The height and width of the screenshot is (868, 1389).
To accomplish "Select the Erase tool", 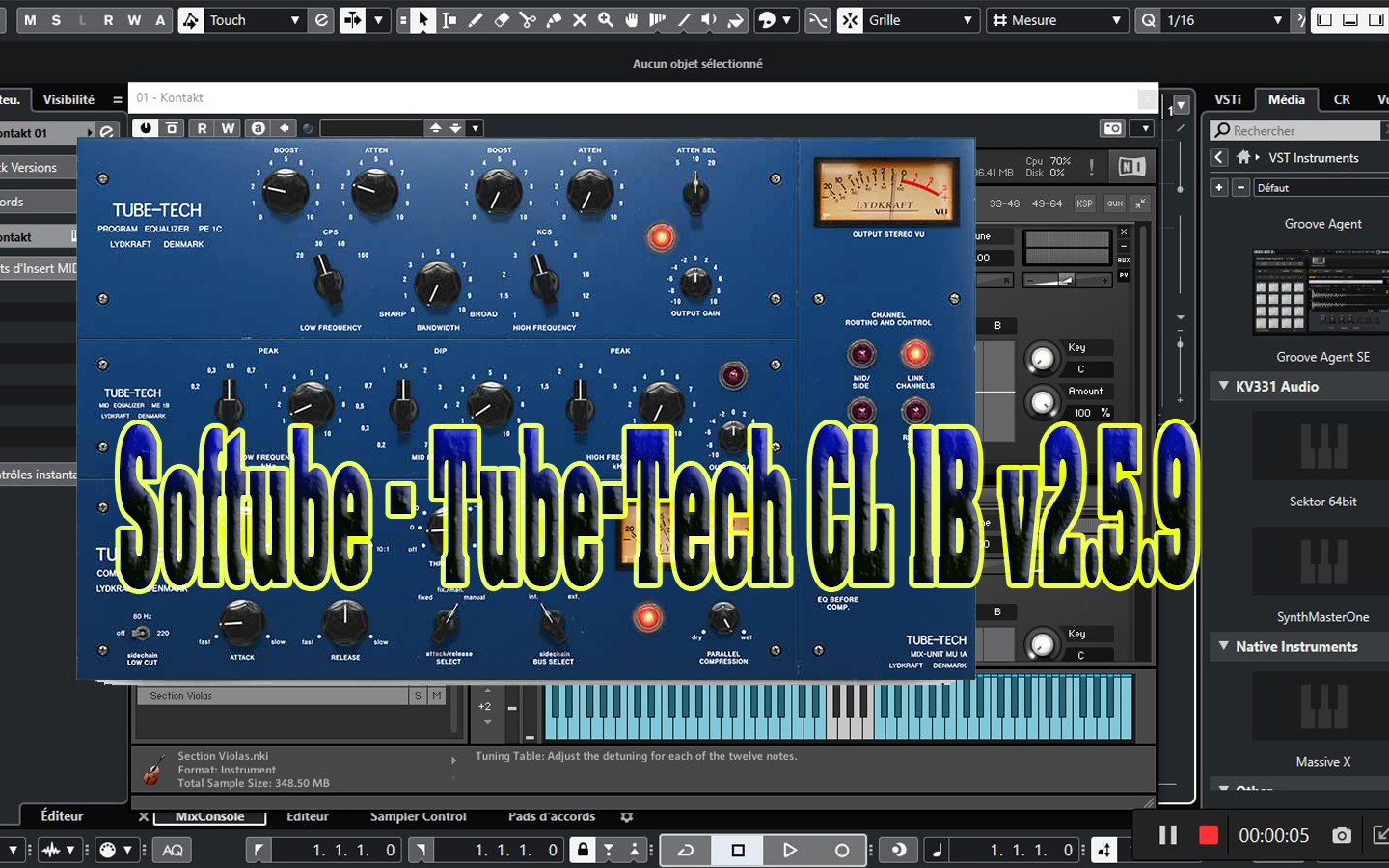I will [x=502, y=20].
